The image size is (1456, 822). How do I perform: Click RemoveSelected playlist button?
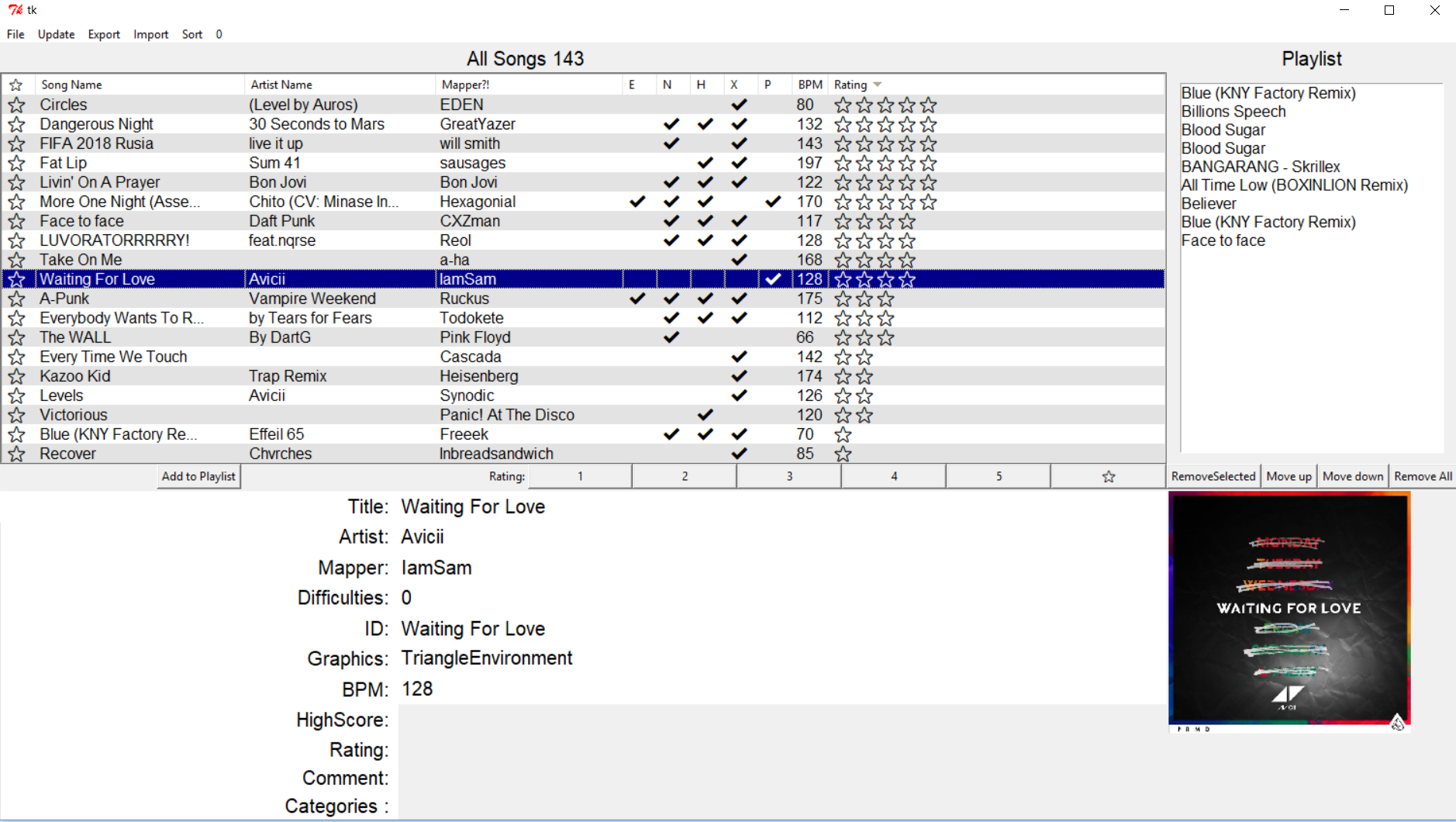coord(1213,476)
